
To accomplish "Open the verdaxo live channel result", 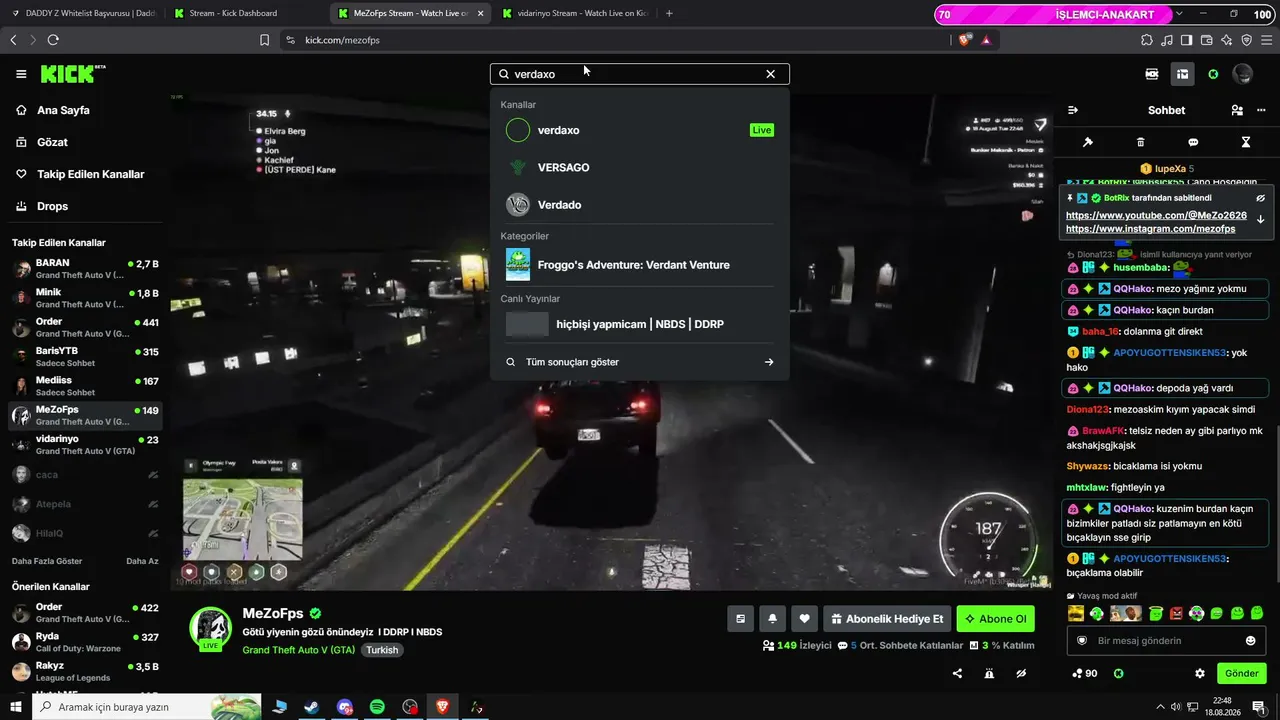I will coord(640,130).
